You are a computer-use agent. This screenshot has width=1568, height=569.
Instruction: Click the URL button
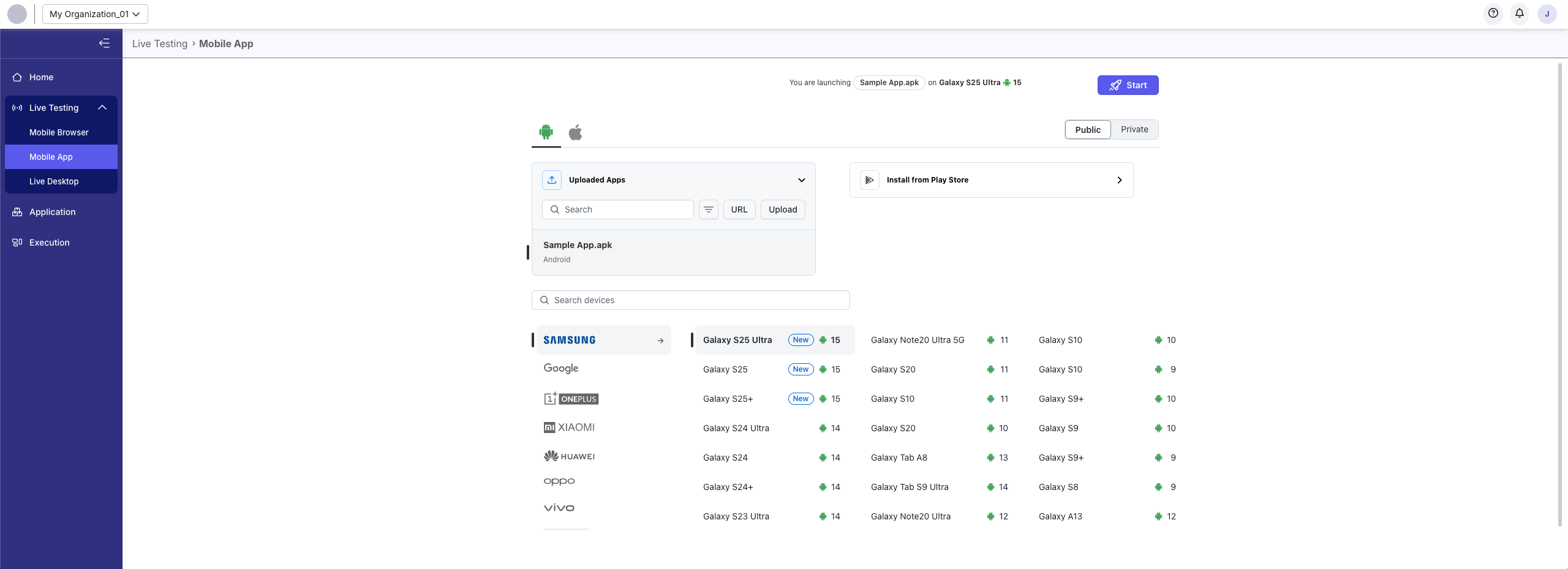click(x=739, y=209)
